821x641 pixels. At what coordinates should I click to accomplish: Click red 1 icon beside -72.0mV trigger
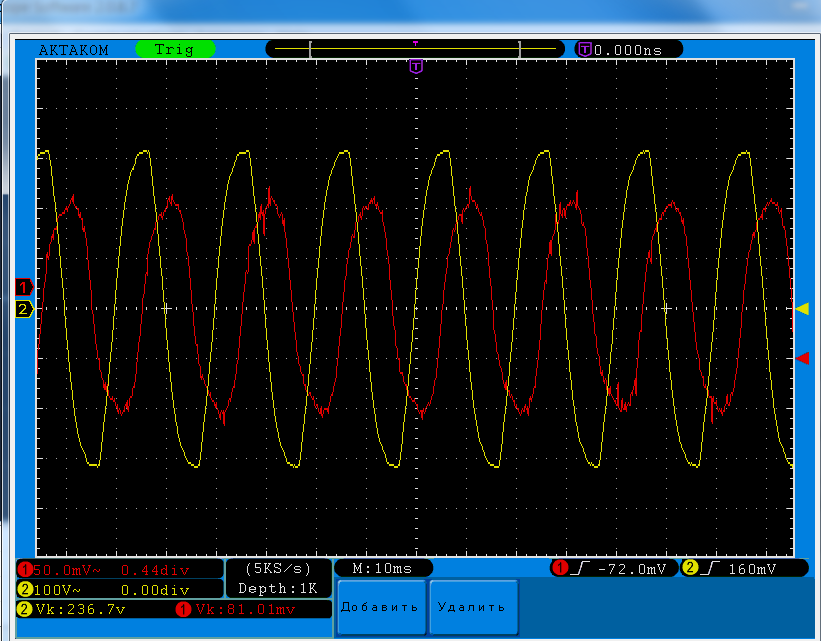click(x=560, y=568)
